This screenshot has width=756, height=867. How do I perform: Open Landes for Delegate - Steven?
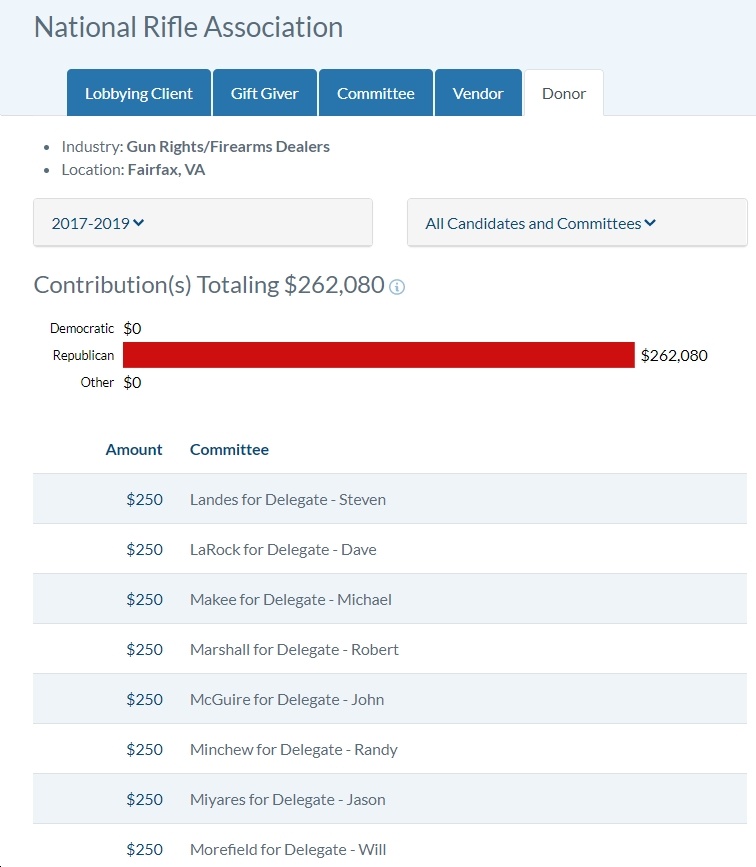coord(288,499)
